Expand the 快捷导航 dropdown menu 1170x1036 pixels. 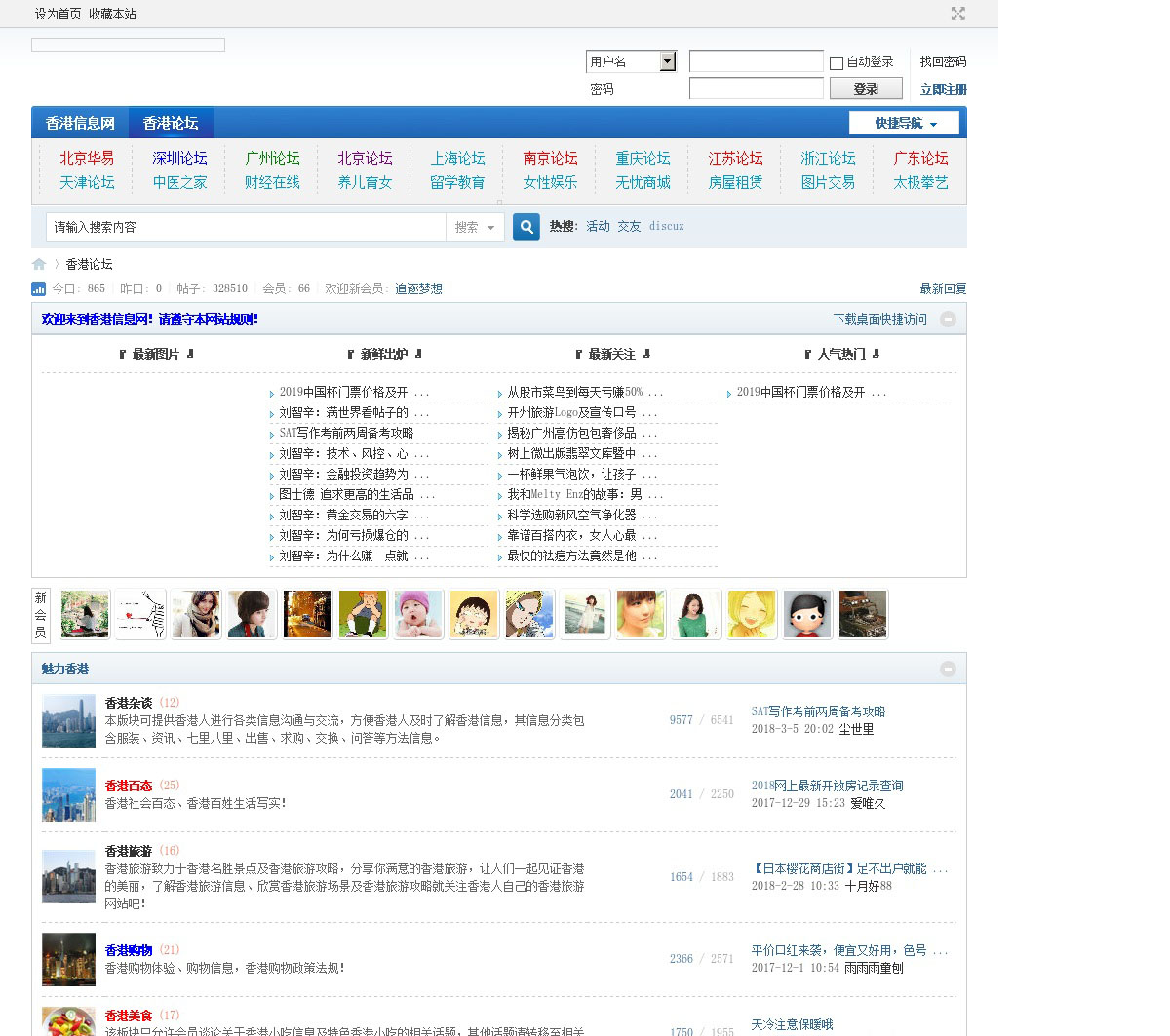[x=905, y=123]
